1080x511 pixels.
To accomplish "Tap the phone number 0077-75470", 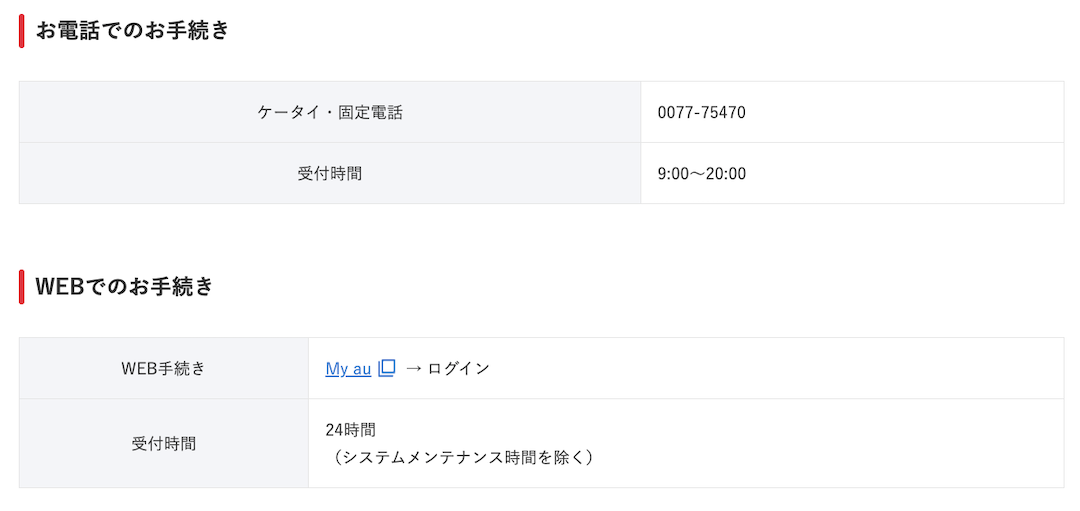I will 701,112.
